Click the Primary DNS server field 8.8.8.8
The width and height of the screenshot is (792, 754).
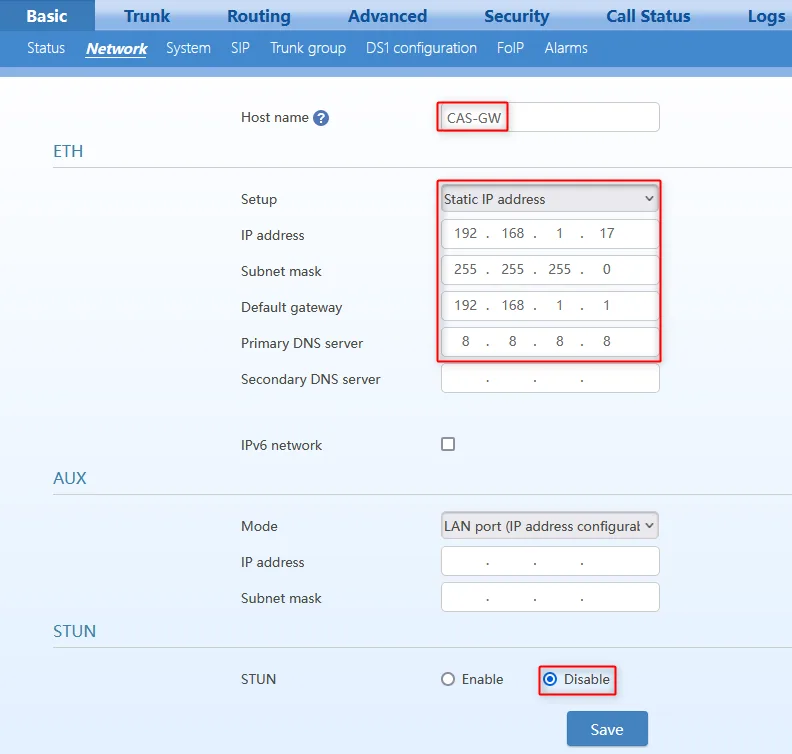pos(550,342)
